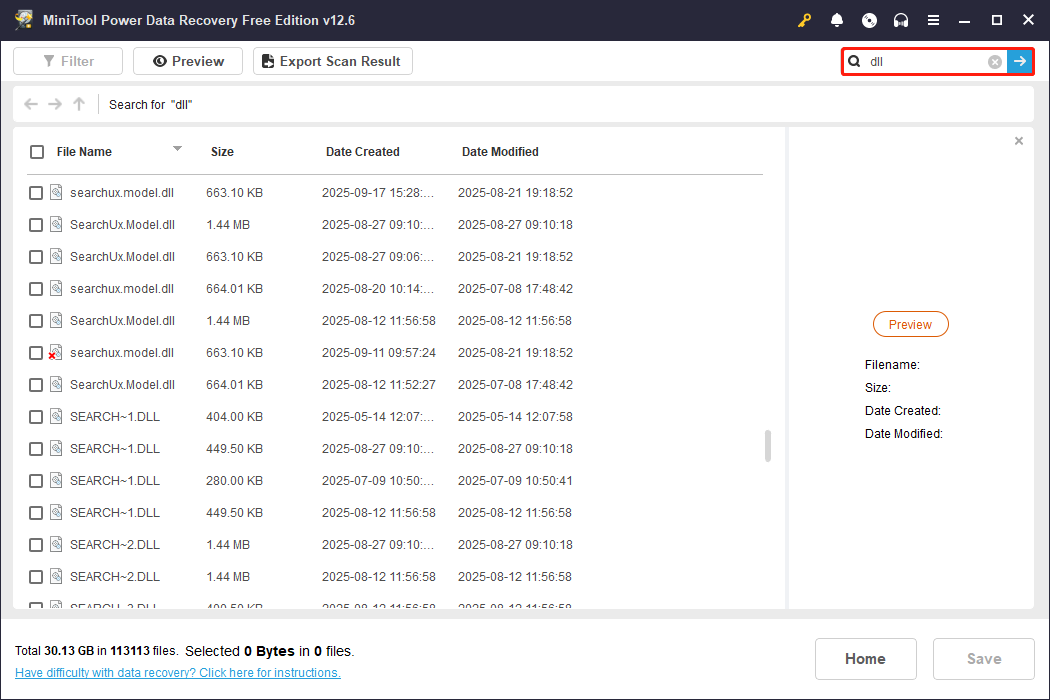The image size is (1050, 700).
Task: Open notifications via the bell icon
Action: pos(836,19)
